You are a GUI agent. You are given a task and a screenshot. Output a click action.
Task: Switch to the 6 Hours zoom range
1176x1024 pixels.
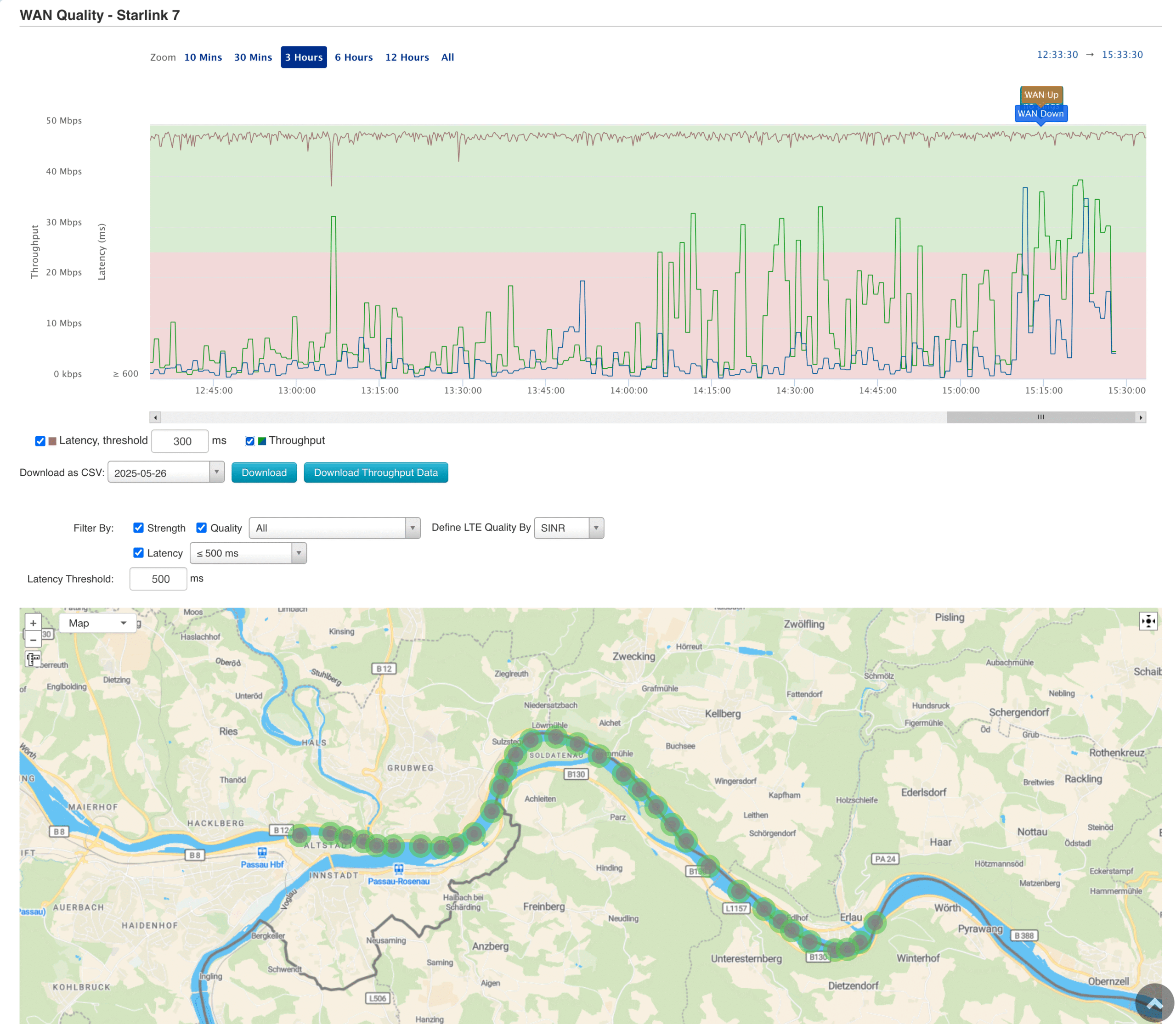pos(353,57)
